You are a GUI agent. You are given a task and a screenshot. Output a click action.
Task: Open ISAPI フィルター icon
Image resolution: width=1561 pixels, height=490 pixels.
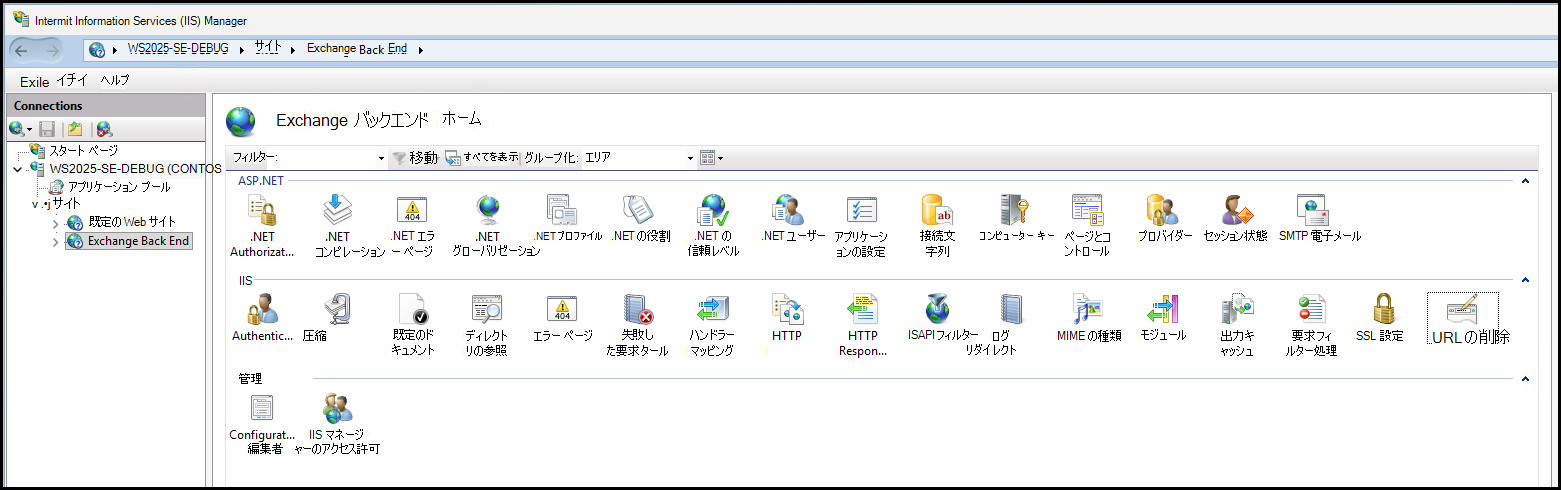click(937, 309)
